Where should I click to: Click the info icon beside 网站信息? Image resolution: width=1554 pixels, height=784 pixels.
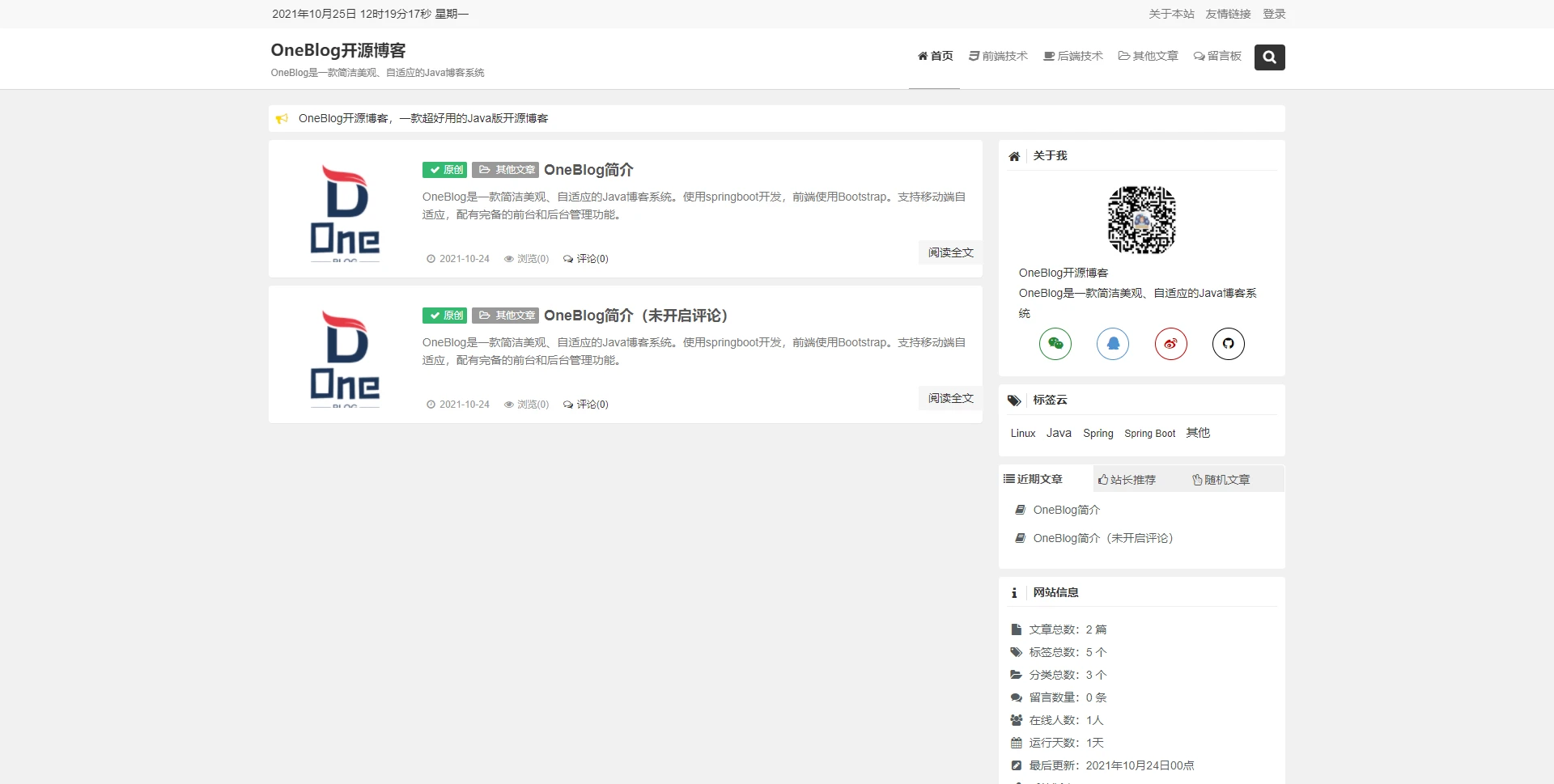(x=1014, y=593)
